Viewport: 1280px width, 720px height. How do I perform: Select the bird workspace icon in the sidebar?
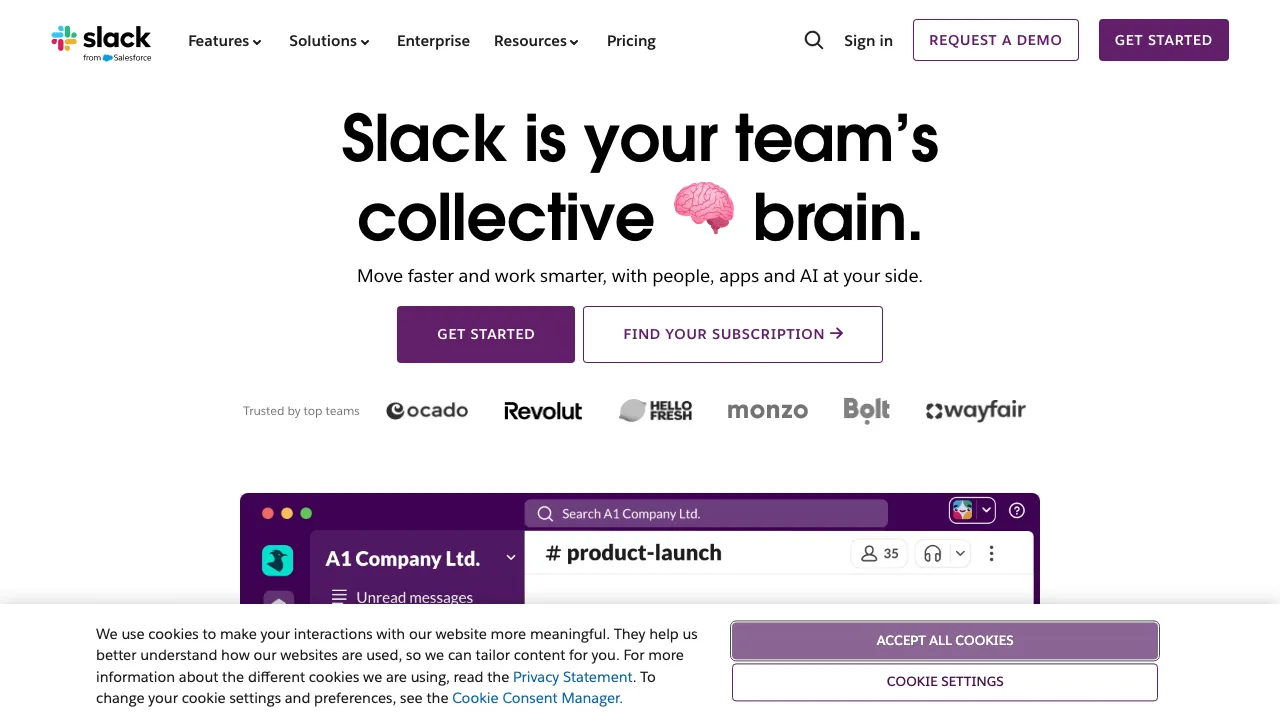pos(277,560)
